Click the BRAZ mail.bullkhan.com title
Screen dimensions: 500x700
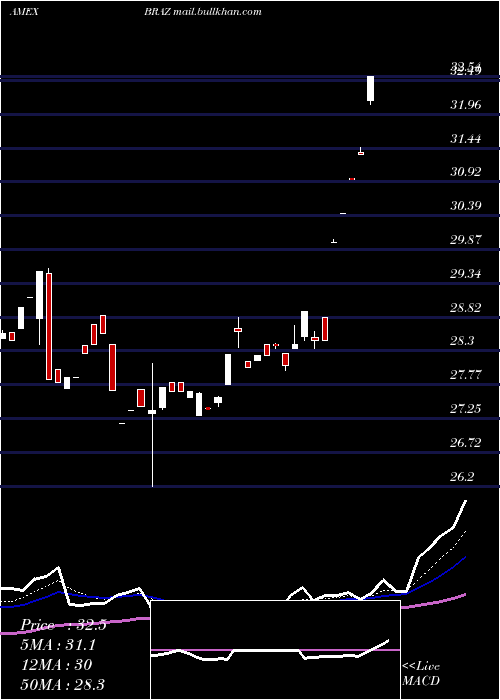pos(203,12)
